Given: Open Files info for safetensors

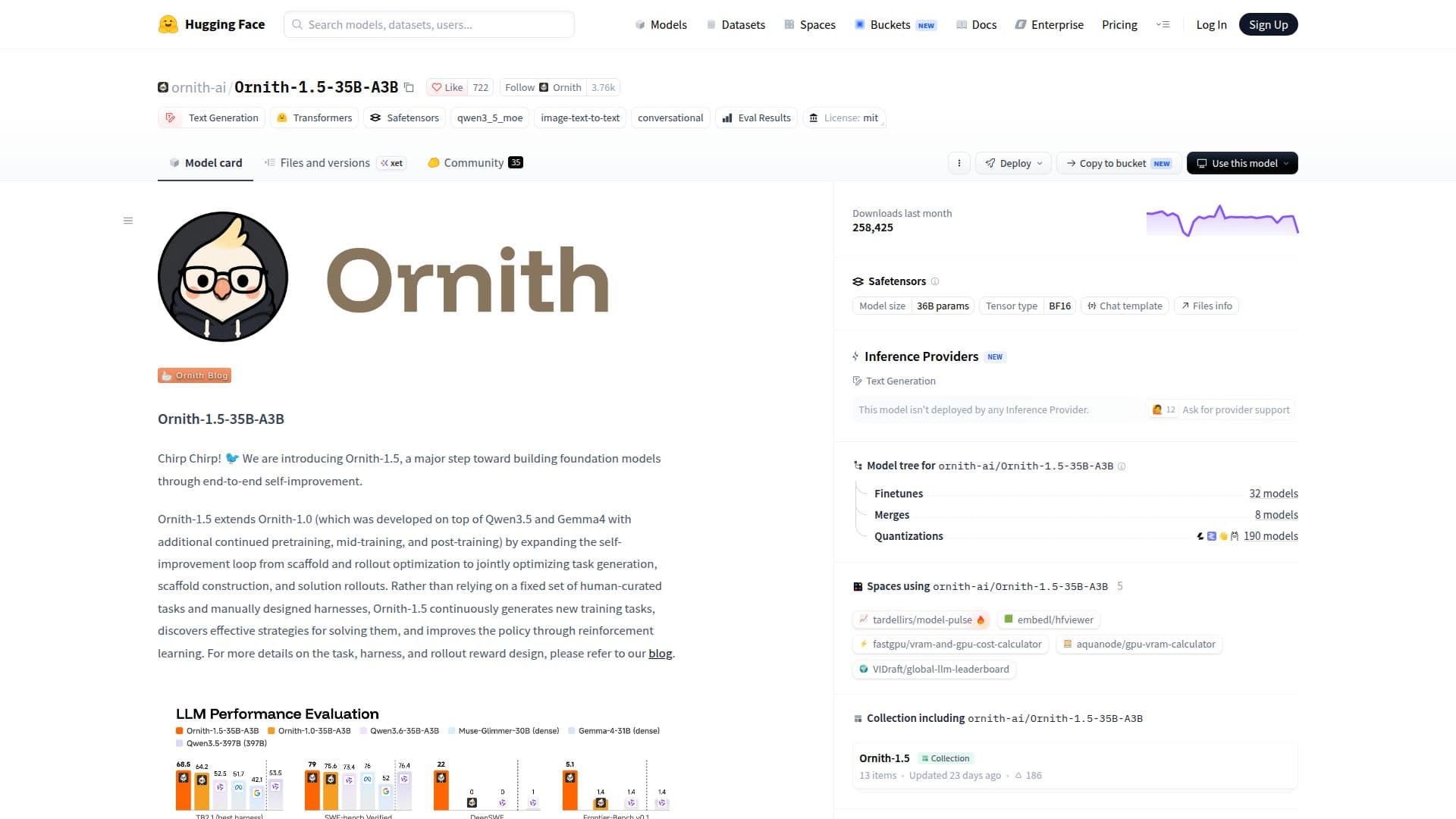Looking at the screenshot, I should (x=1207, y=306).
